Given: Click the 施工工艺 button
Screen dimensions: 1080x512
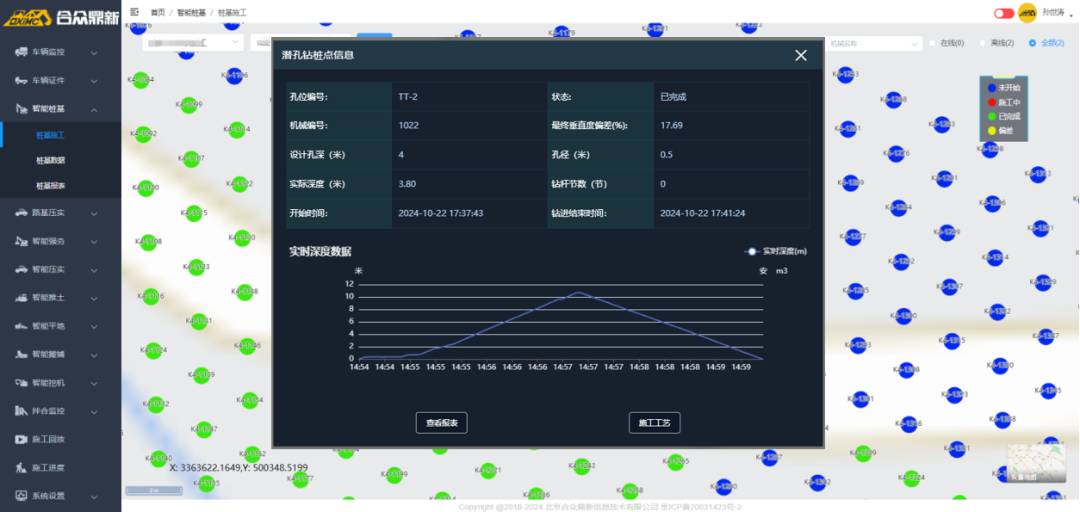Looking at the screenshot, I should pyautogui.click(x=654, y=423).
